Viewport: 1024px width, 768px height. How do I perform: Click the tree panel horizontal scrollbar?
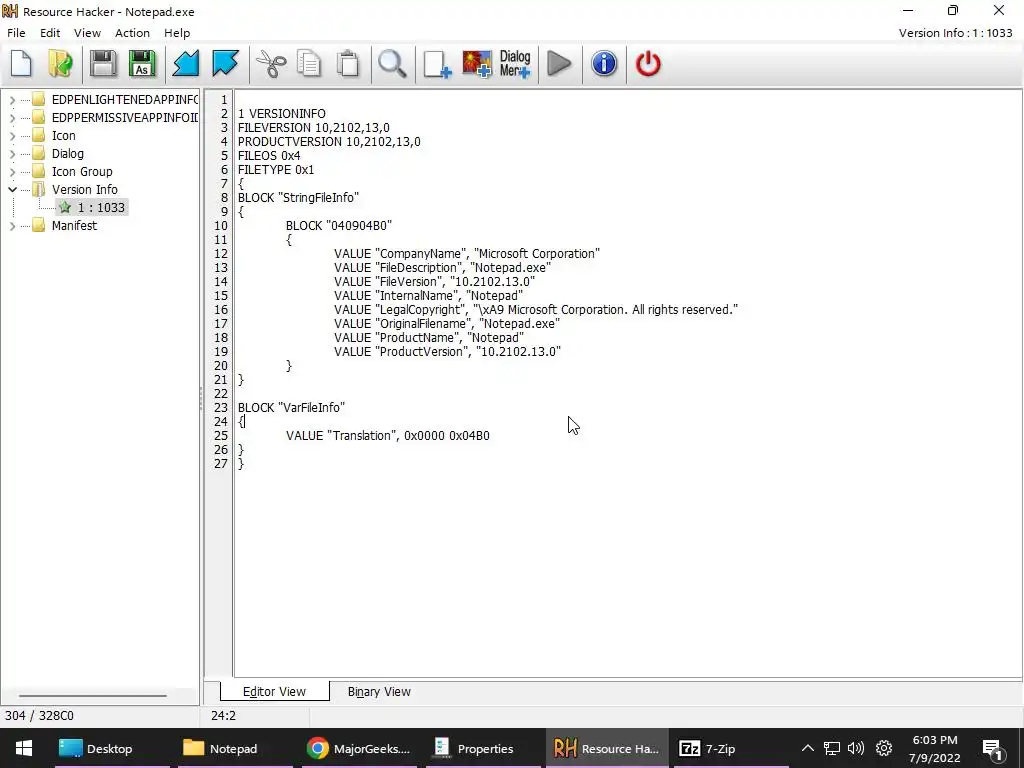92,696
